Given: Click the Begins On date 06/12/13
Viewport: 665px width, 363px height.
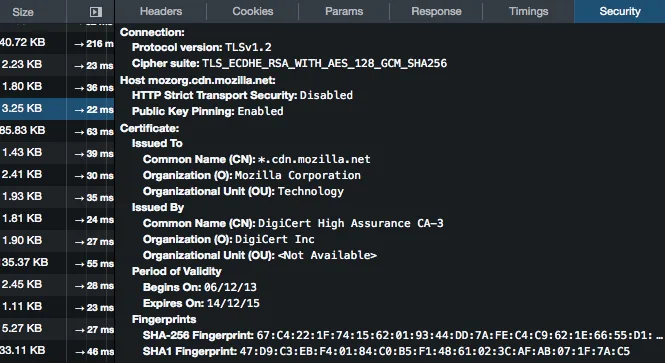Looking at the screenshot, I should coord(230,288).
